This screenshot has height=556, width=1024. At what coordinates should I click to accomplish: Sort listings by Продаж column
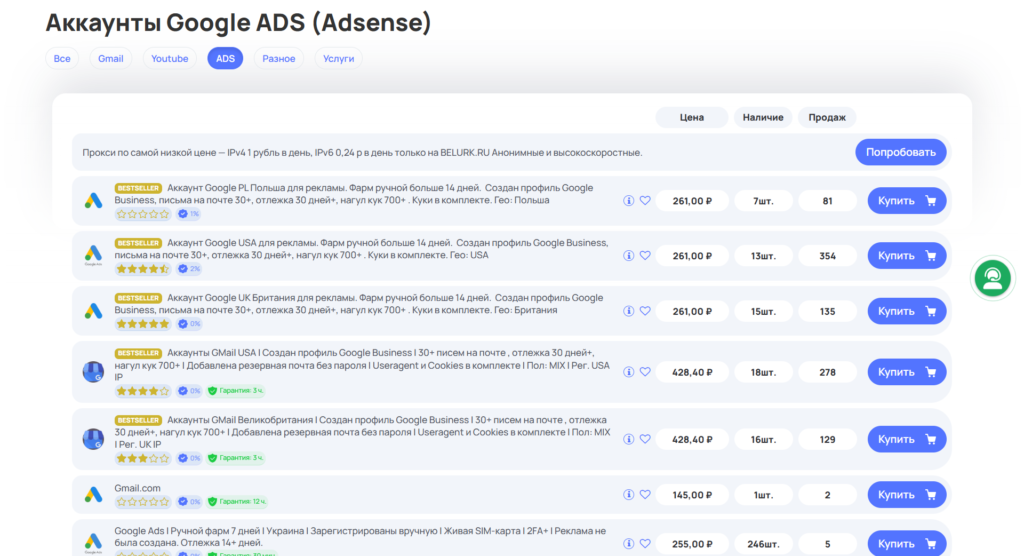click(x=827, y=118)
